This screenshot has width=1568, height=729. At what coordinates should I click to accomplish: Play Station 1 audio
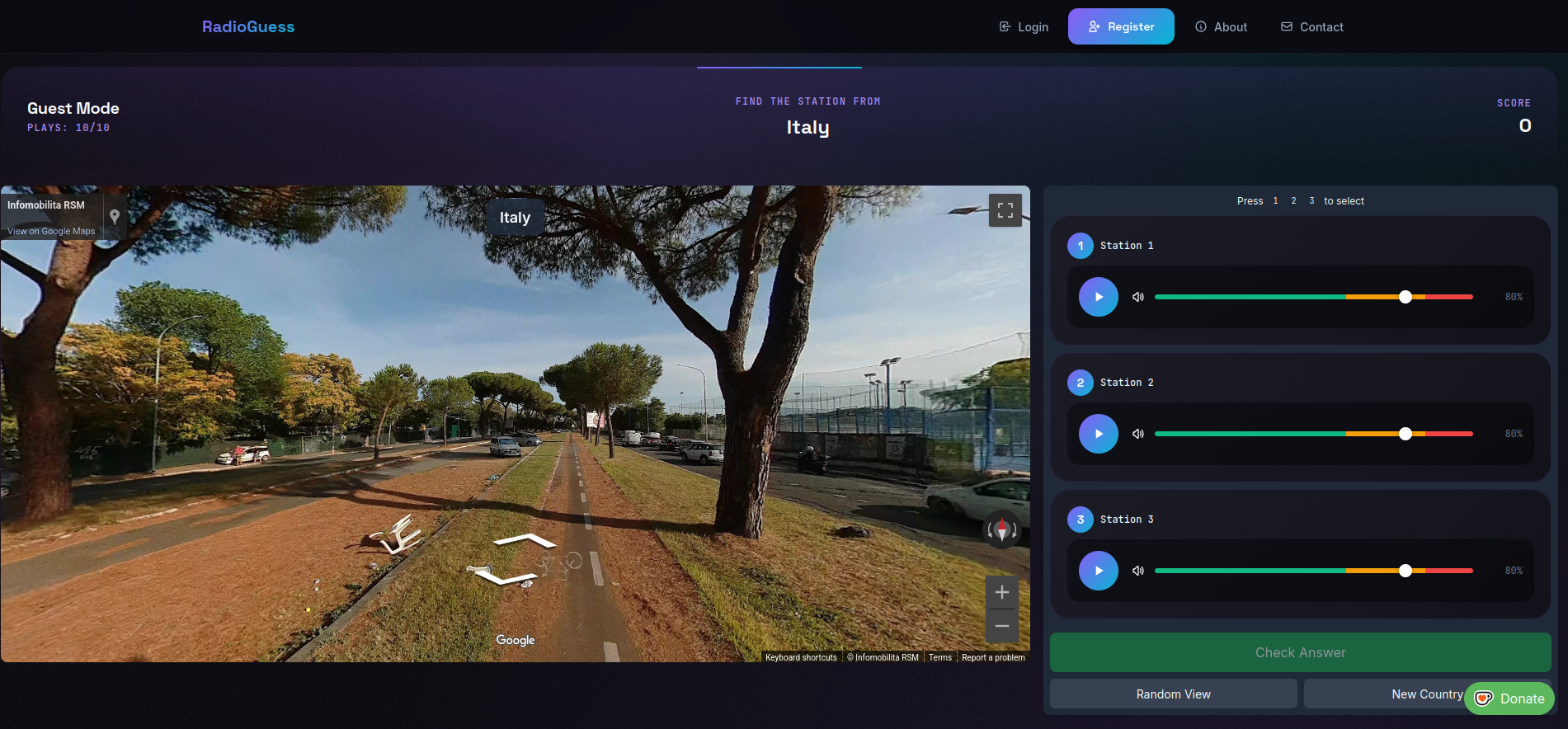click(x=1098, y=297)
